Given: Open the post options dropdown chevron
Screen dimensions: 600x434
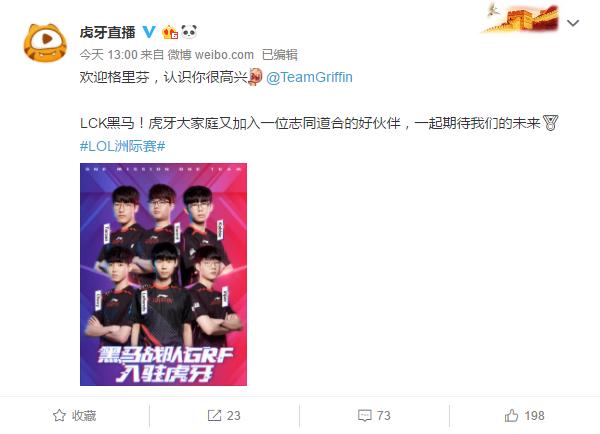Looking at the screenshot, I should (573, 23).
